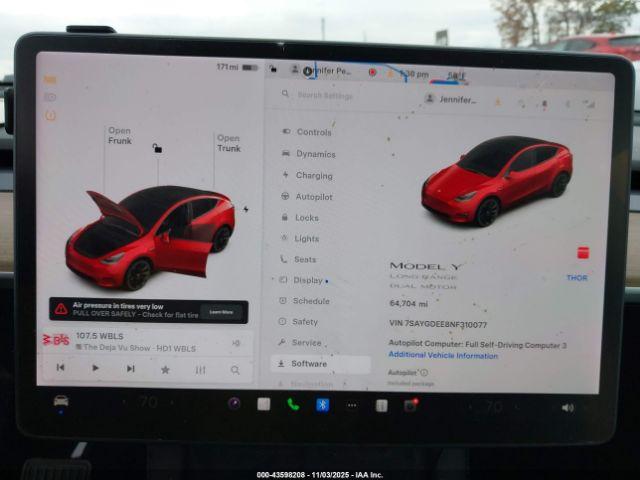Open the audio equalizer settings icon
This screenshot has width=640, height=480.
tap(200, 370)
